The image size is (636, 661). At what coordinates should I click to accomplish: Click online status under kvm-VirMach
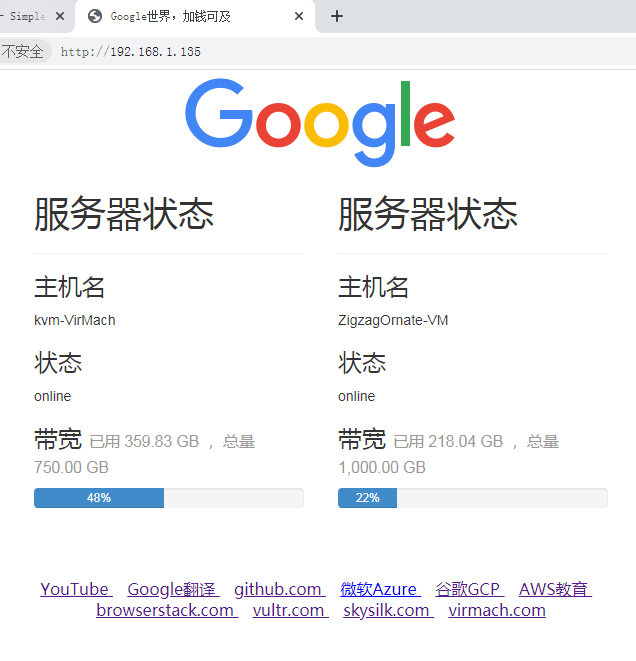point(53,396)
